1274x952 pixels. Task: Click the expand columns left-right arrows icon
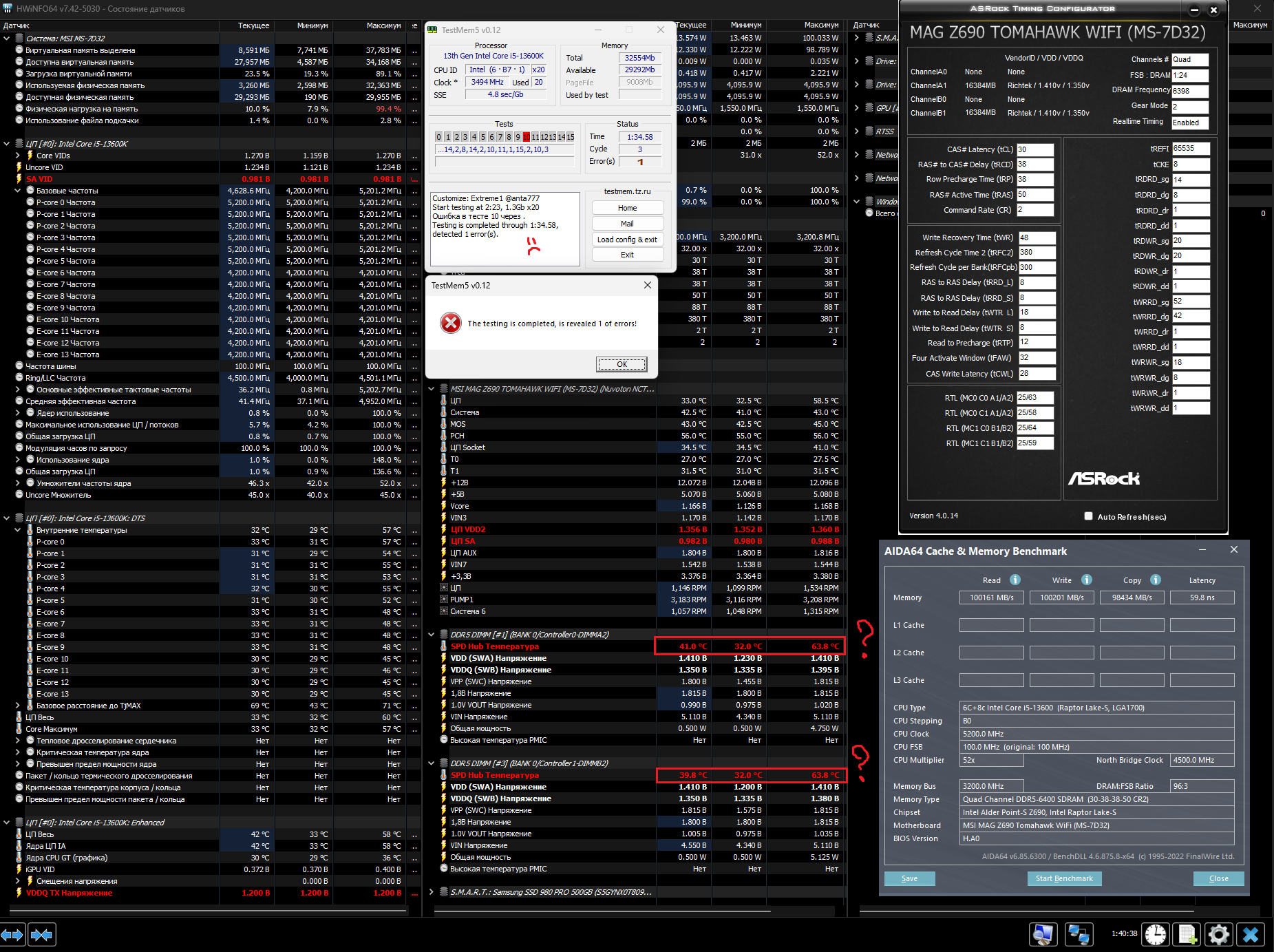click(x=13, y=935)
